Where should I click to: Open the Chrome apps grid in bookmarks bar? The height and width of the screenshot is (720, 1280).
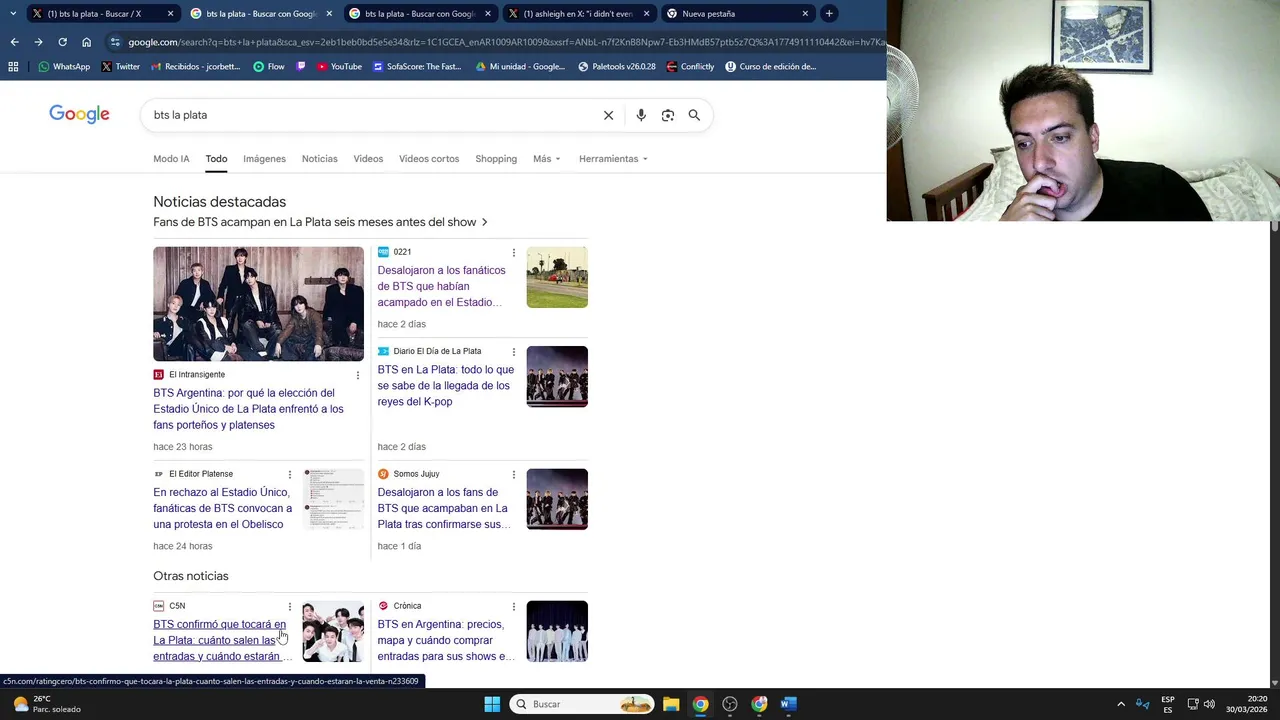point(13,67)
